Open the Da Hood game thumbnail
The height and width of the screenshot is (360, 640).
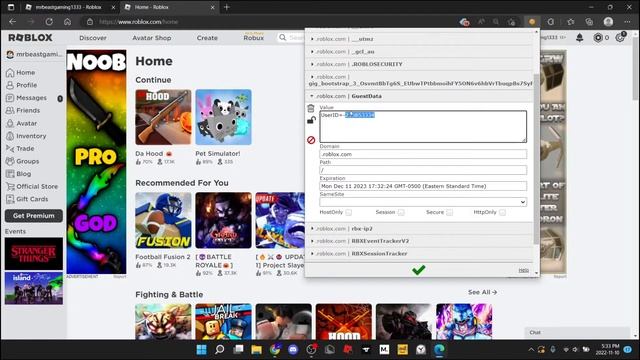coord(163,117)
